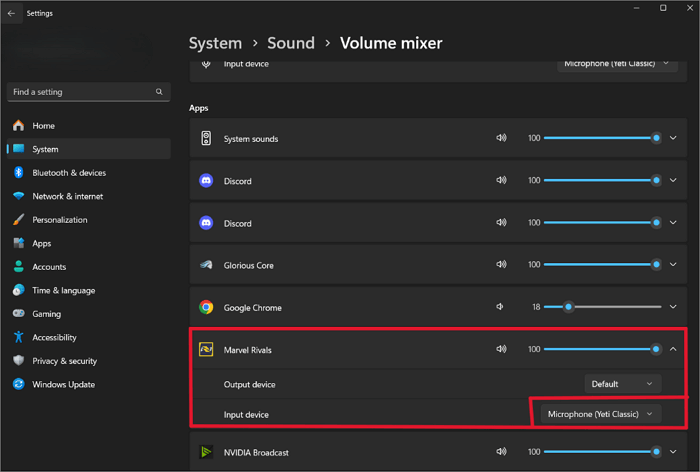Open Personalization settings page
Screen dimensions: 700x472
[x=88, y=220]
